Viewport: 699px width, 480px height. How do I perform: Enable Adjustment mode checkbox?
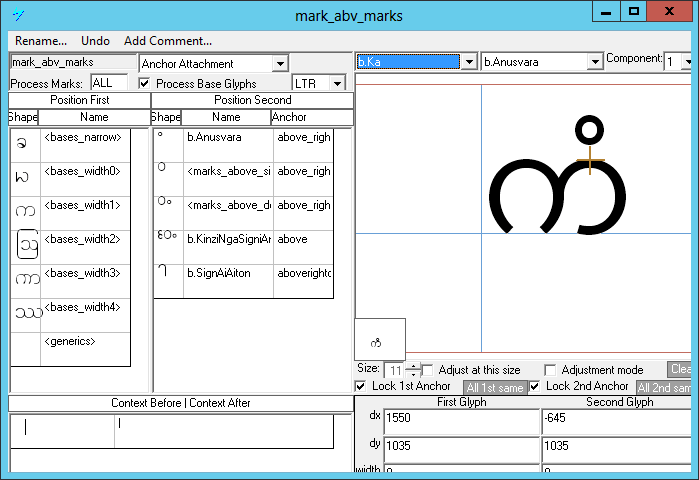pyautogui.click(x=550, y=370)
